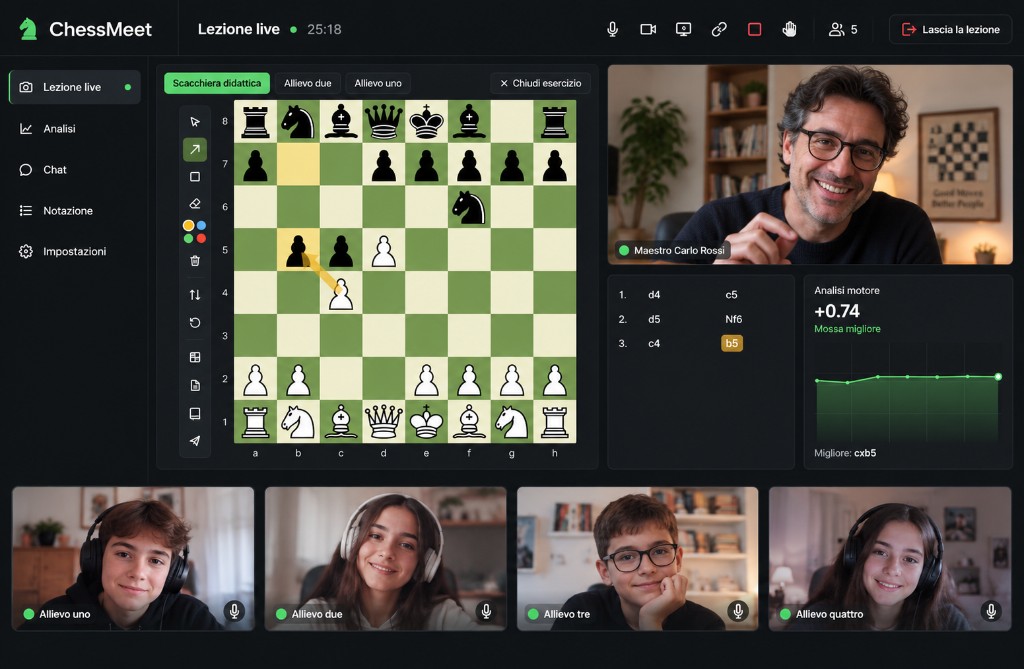1024x669 pixels.
Task: Toggle Allievo due microphone
Action: pyautogui.click(x=487, y=611)
